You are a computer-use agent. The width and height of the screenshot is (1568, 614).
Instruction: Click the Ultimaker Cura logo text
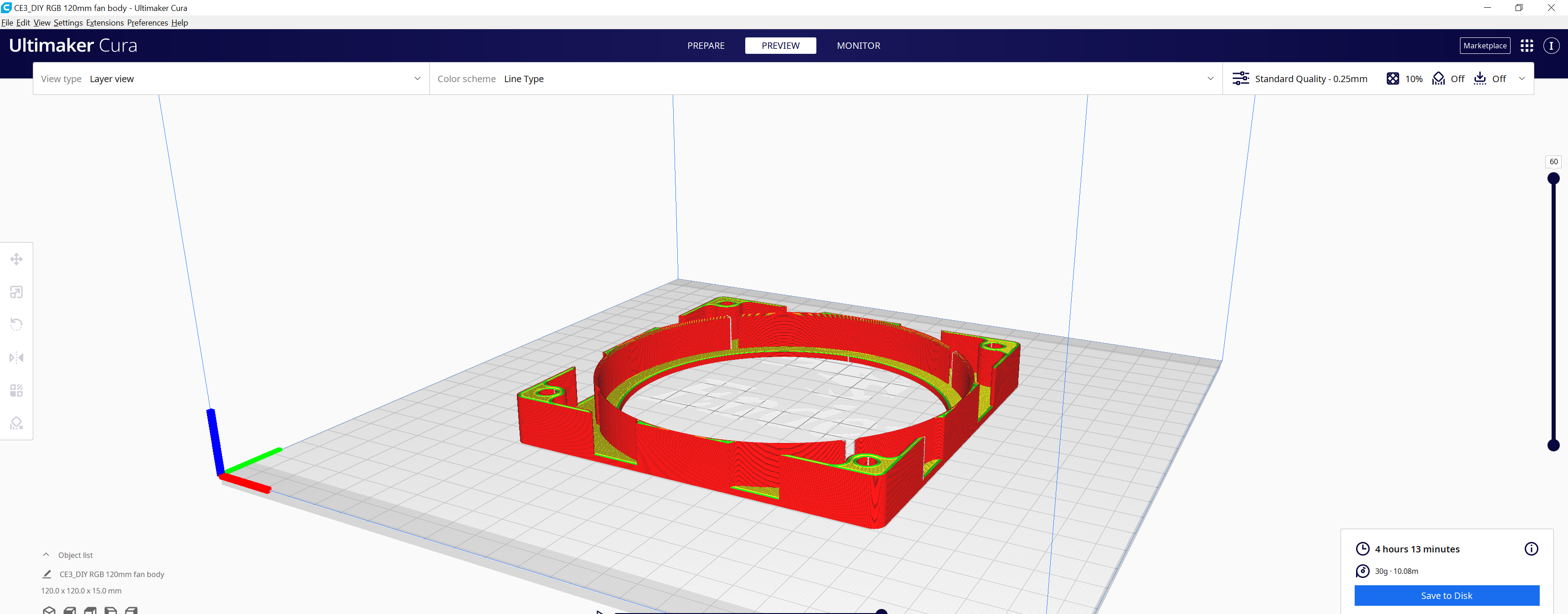pos(73,46)
